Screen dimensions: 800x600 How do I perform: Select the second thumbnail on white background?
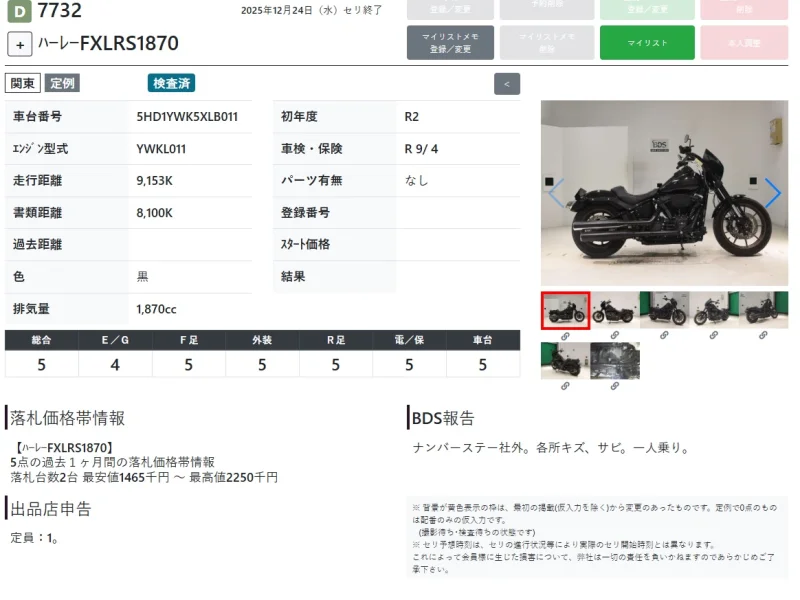615,310
